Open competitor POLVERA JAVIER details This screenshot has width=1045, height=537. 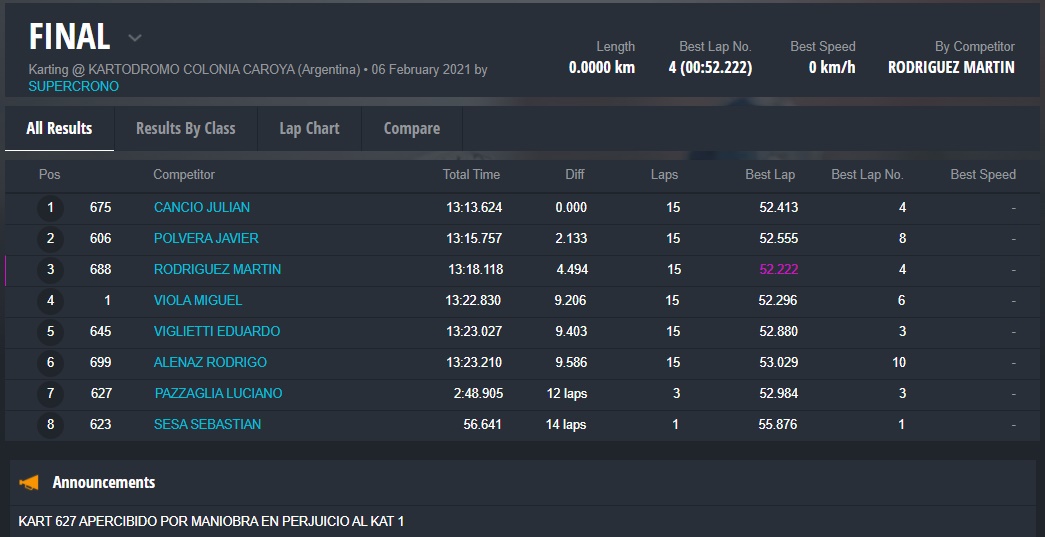[206, 238]
